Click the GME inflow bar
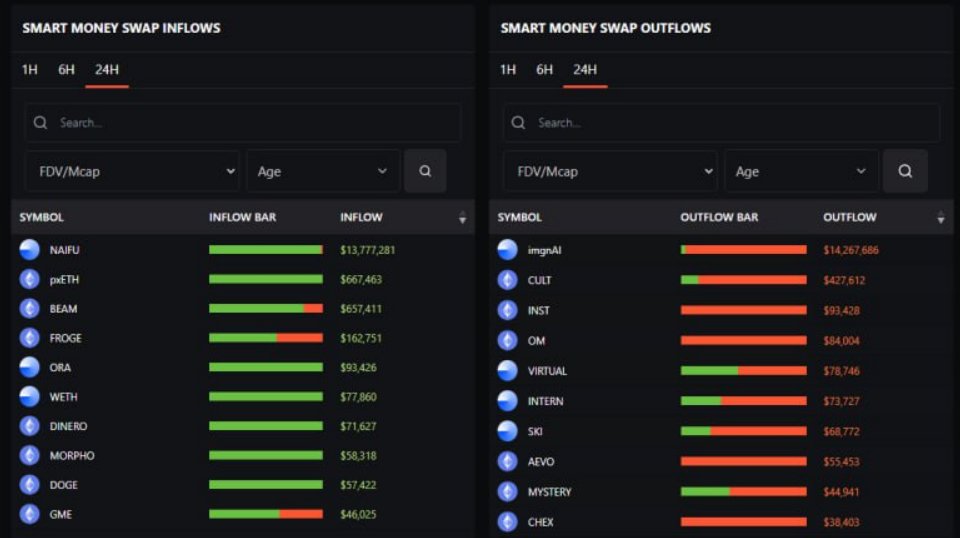Viewport: 960px width, 538px height. pos(266,514)
